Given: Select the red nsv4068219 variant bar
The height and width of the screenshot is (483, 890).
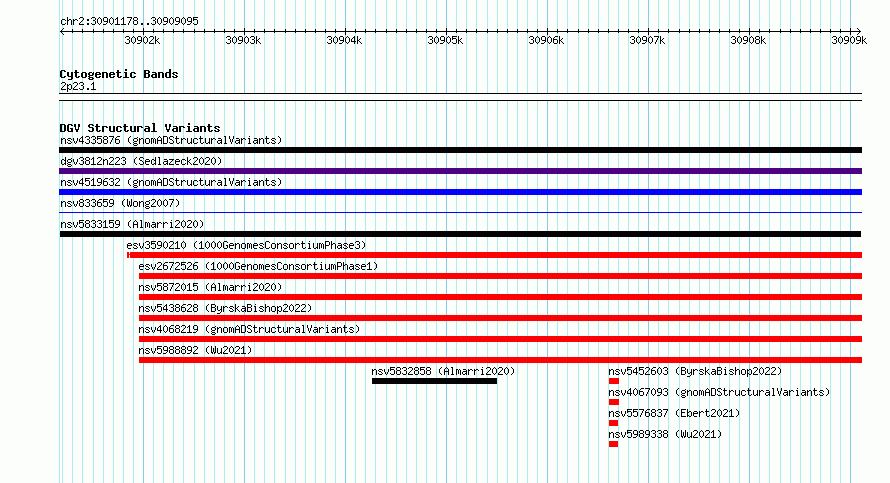Looking at the screenshot, I should [501, 339].
